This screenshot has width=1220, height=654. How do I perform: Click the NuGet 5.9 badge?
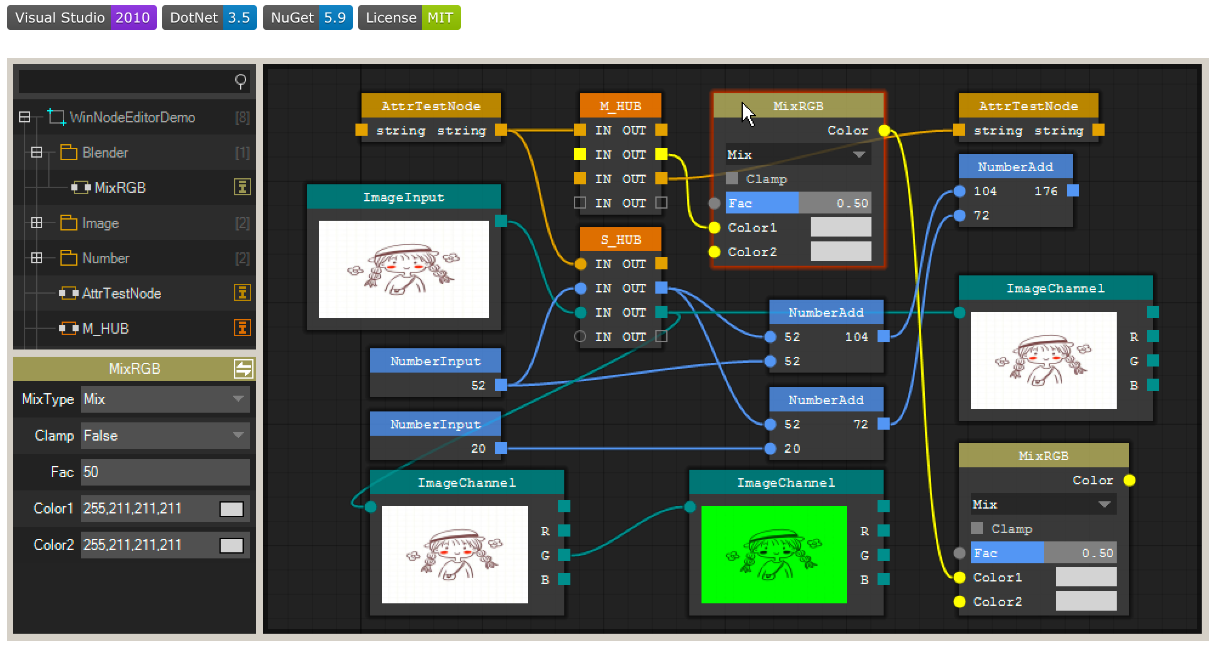click(308, 18)
